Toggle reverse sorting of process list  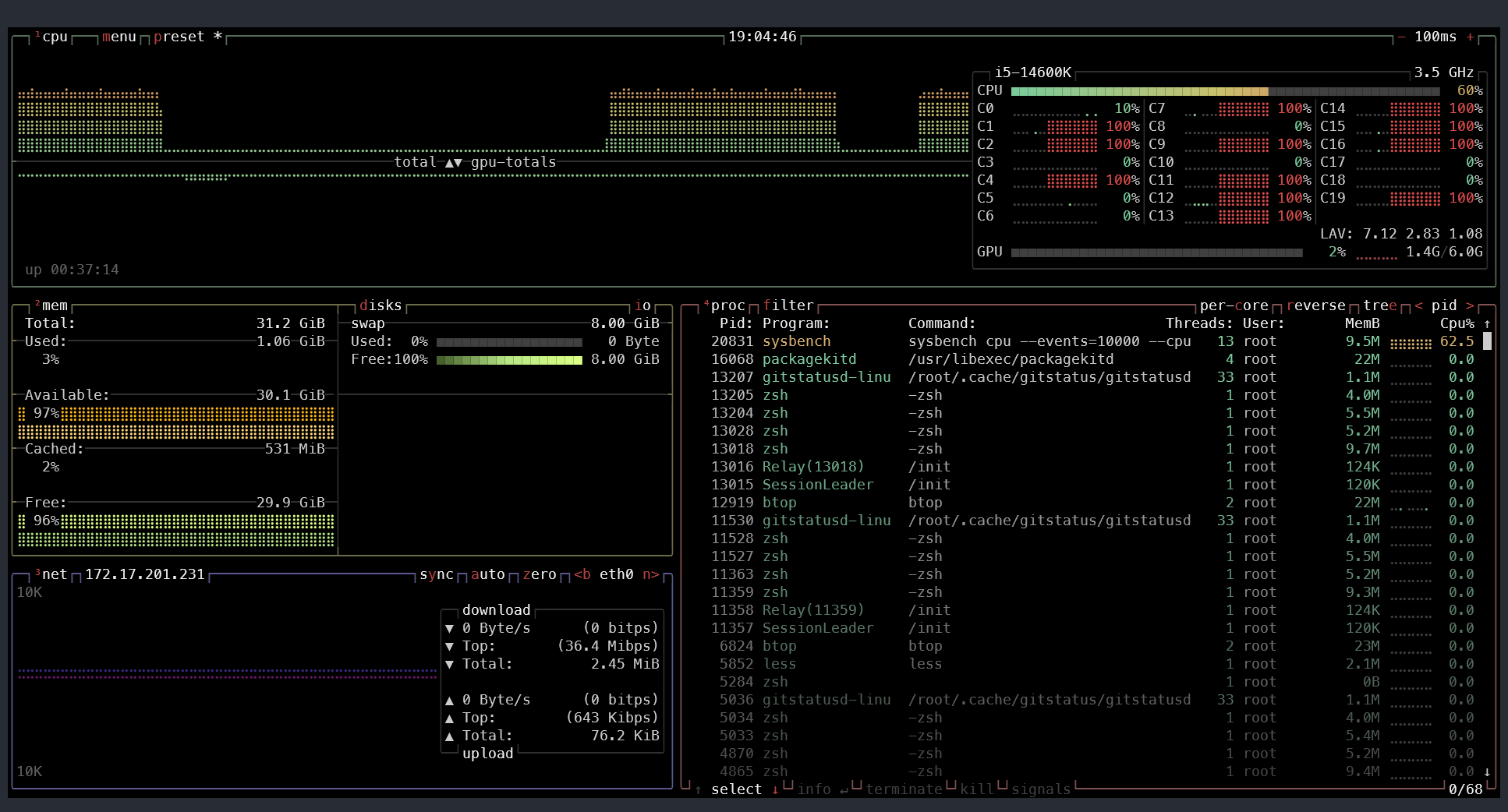pyautogui.click(x=1315, y=306)
